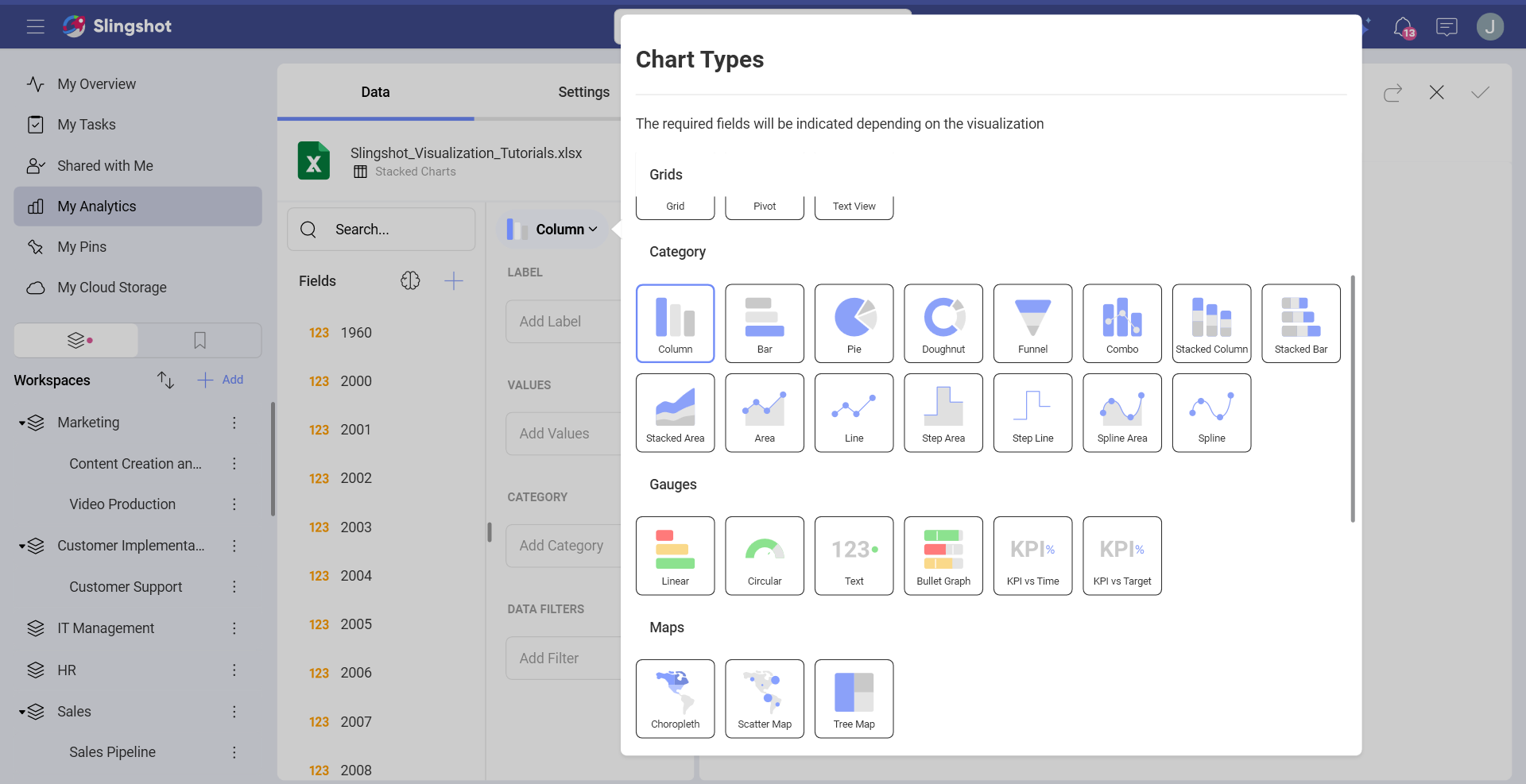Open options menu for IT Management

click(234, 628)
